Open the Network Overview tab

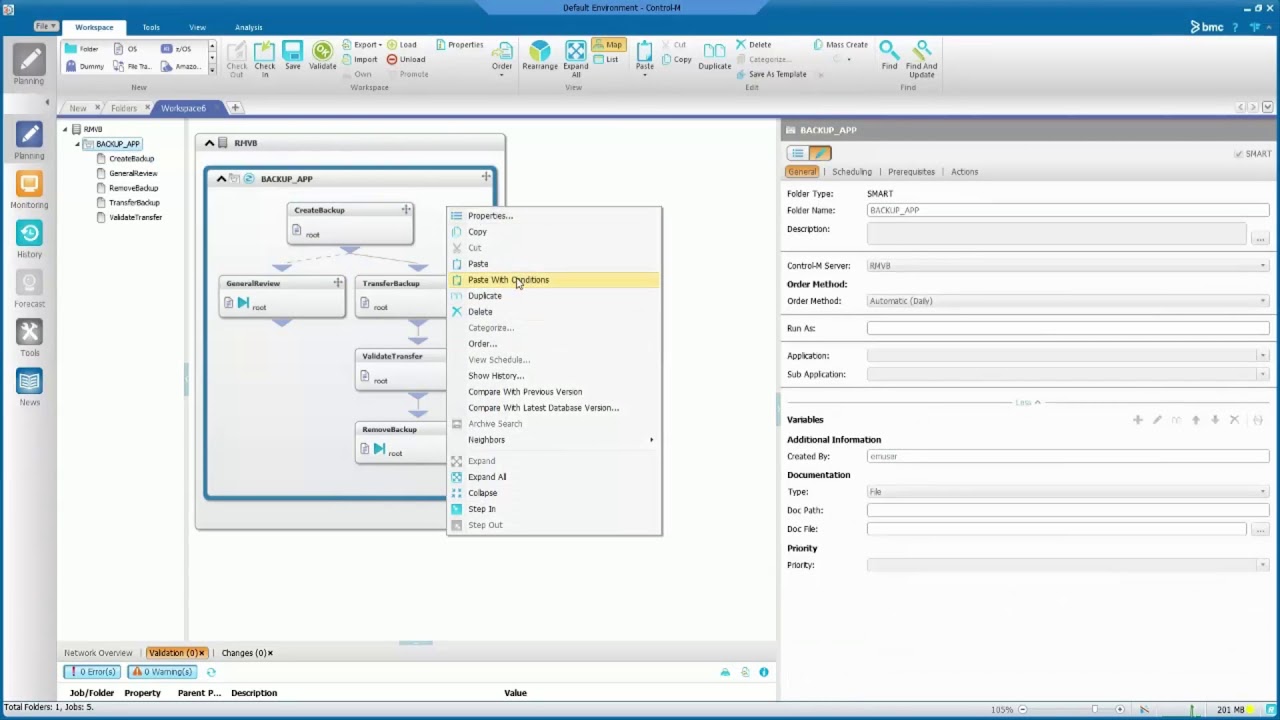coord(98,653)
